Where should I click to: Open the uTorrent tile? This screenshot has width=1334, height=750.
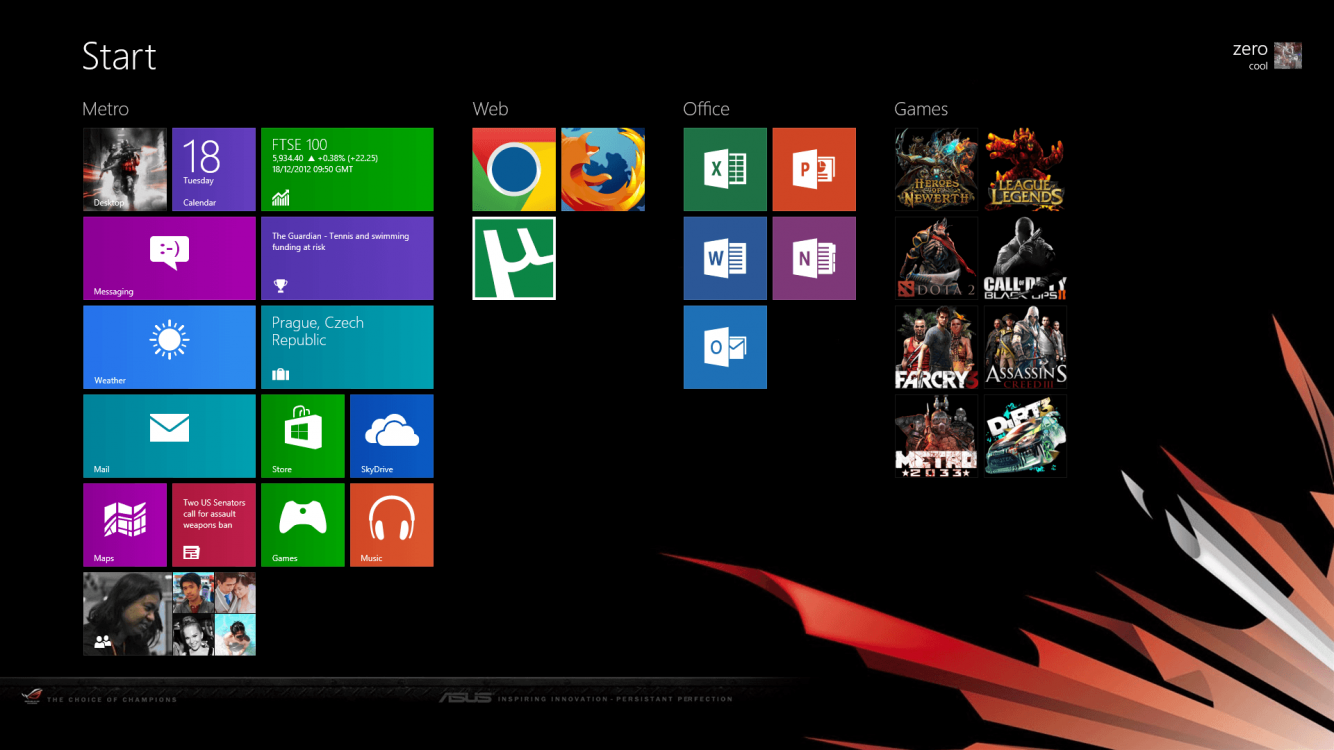coord(514,258)
